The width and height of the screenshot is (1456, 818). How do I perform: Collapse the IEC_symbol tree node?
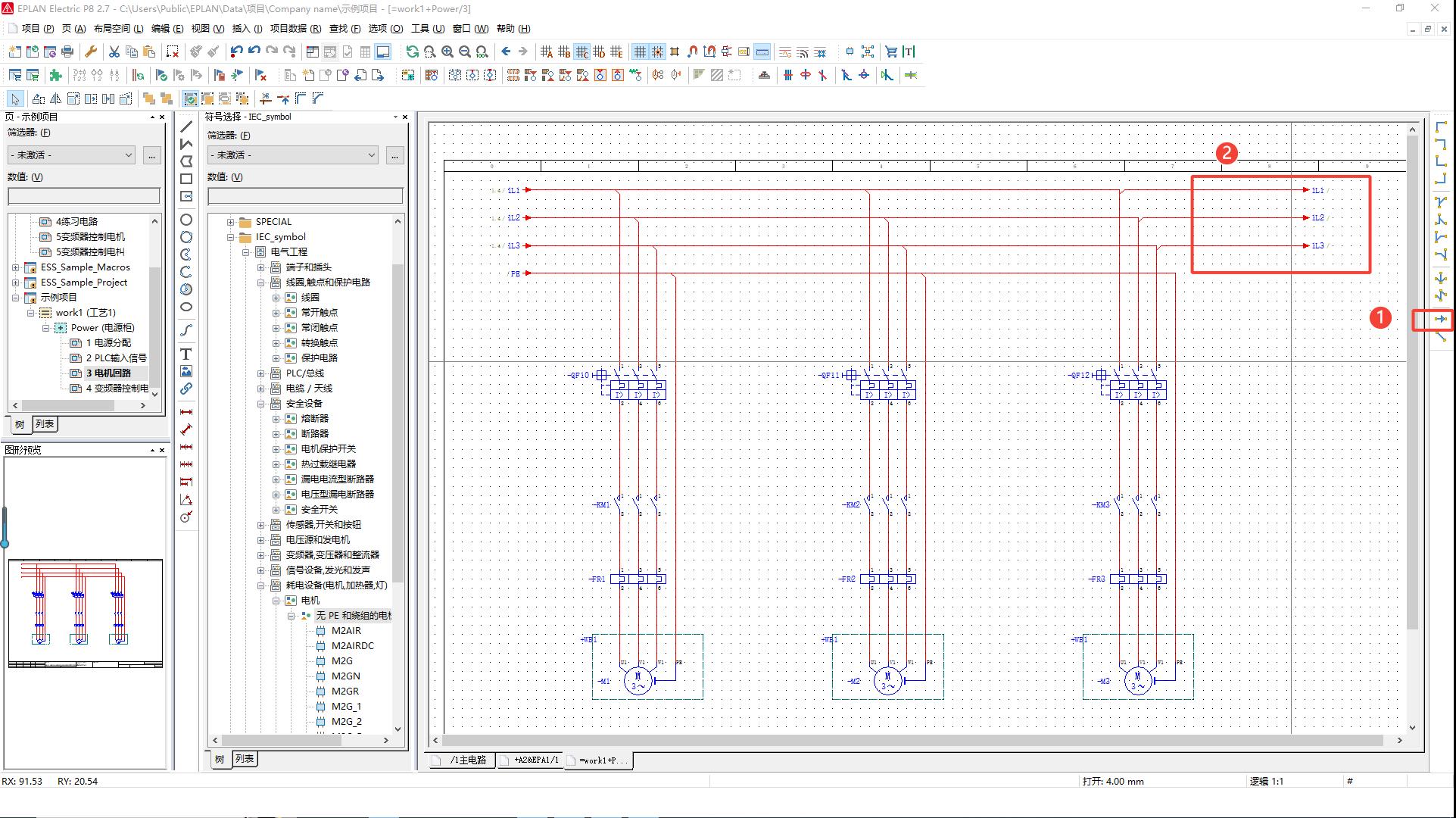pyautogui.click(x=230, y=237)
